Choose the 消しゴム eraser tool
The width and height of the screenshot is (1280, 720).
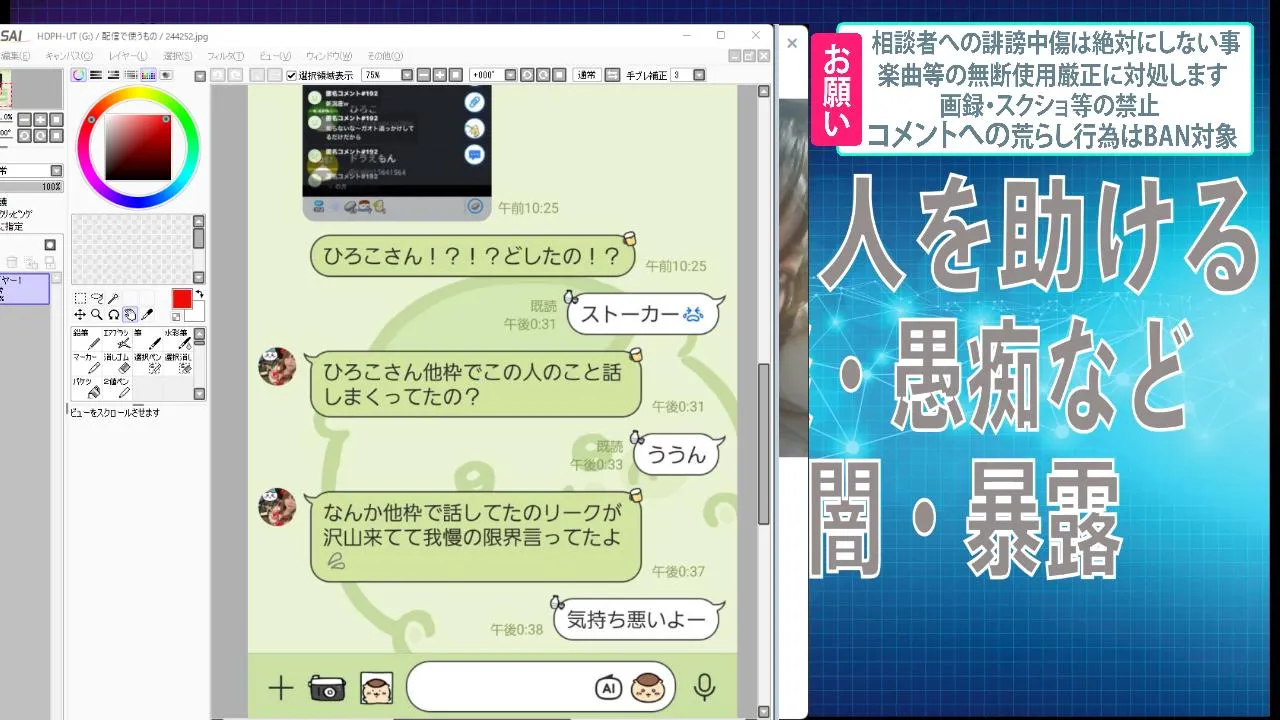pos(116,363)
